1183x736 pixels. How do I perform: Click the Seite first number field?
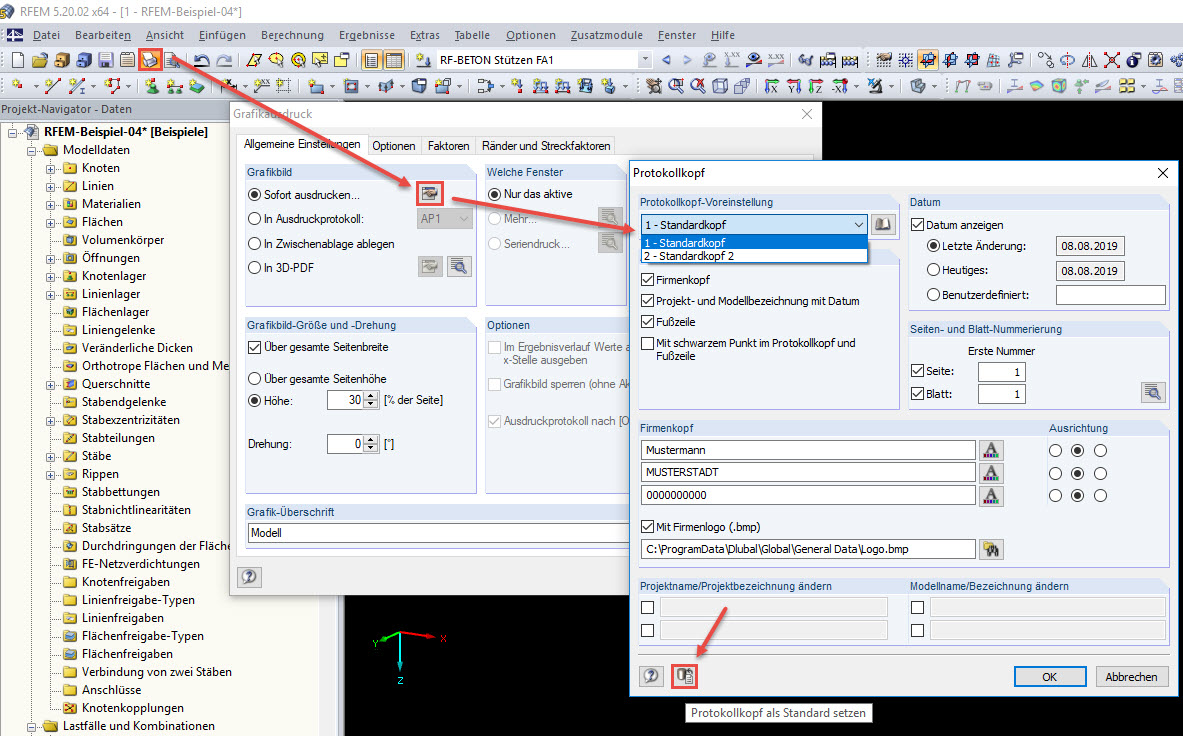click(1001, 372)
